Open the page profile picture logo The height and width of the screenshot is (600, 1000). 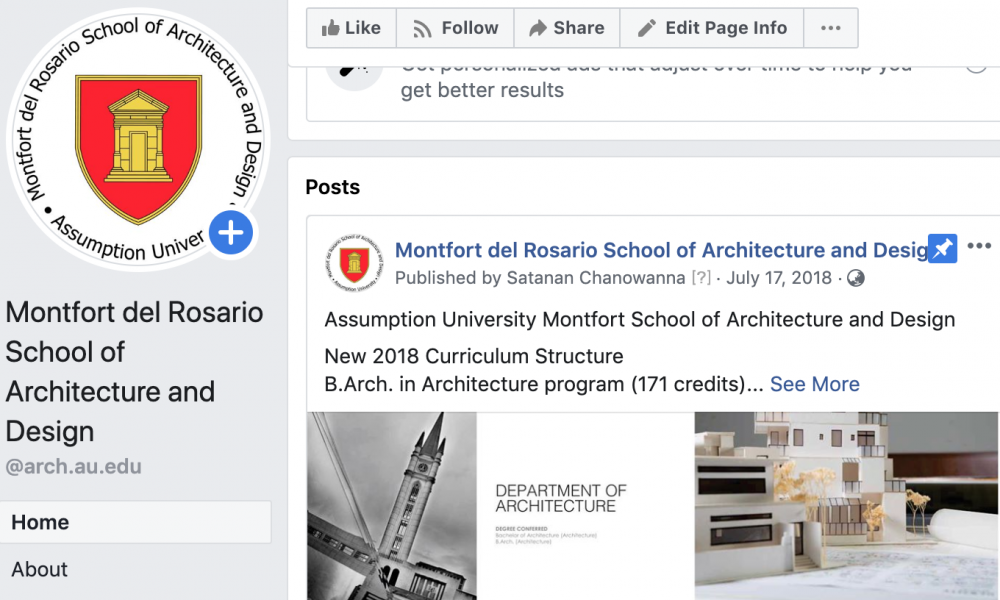[138, 140]
